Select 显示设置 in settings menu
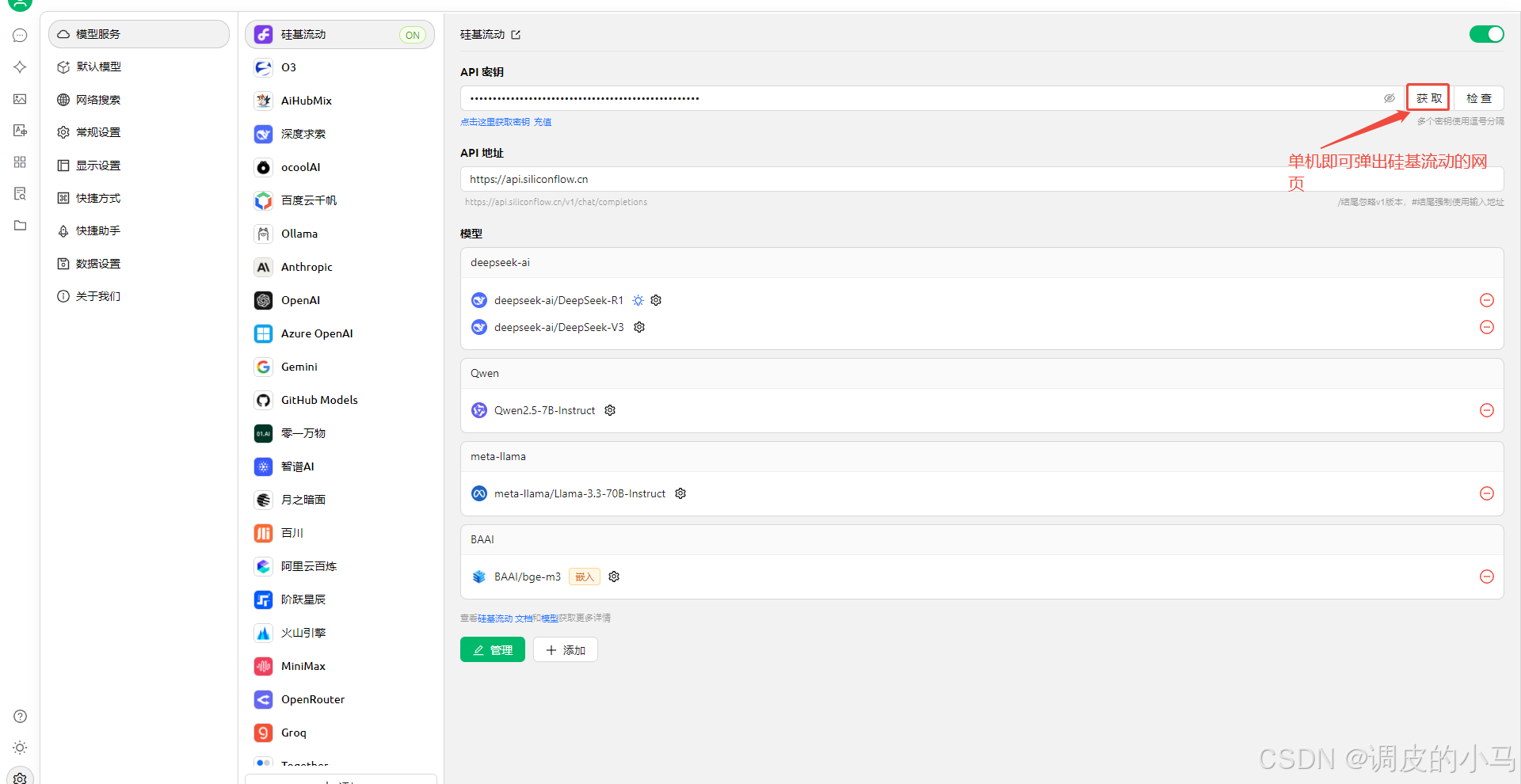Viewport: 1521px width, 784px height. 139,166
